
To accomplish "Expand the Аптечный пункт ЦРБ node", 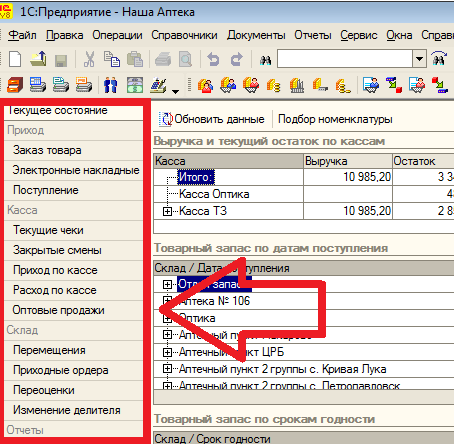I will click(x=167, y=352).
